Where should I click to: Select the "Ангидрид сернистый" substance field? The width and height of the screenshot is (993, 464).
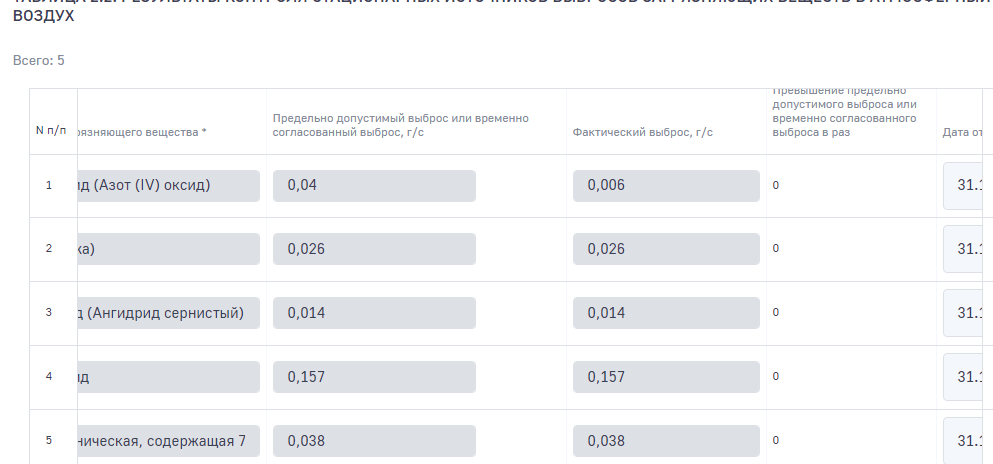point(168,313)
